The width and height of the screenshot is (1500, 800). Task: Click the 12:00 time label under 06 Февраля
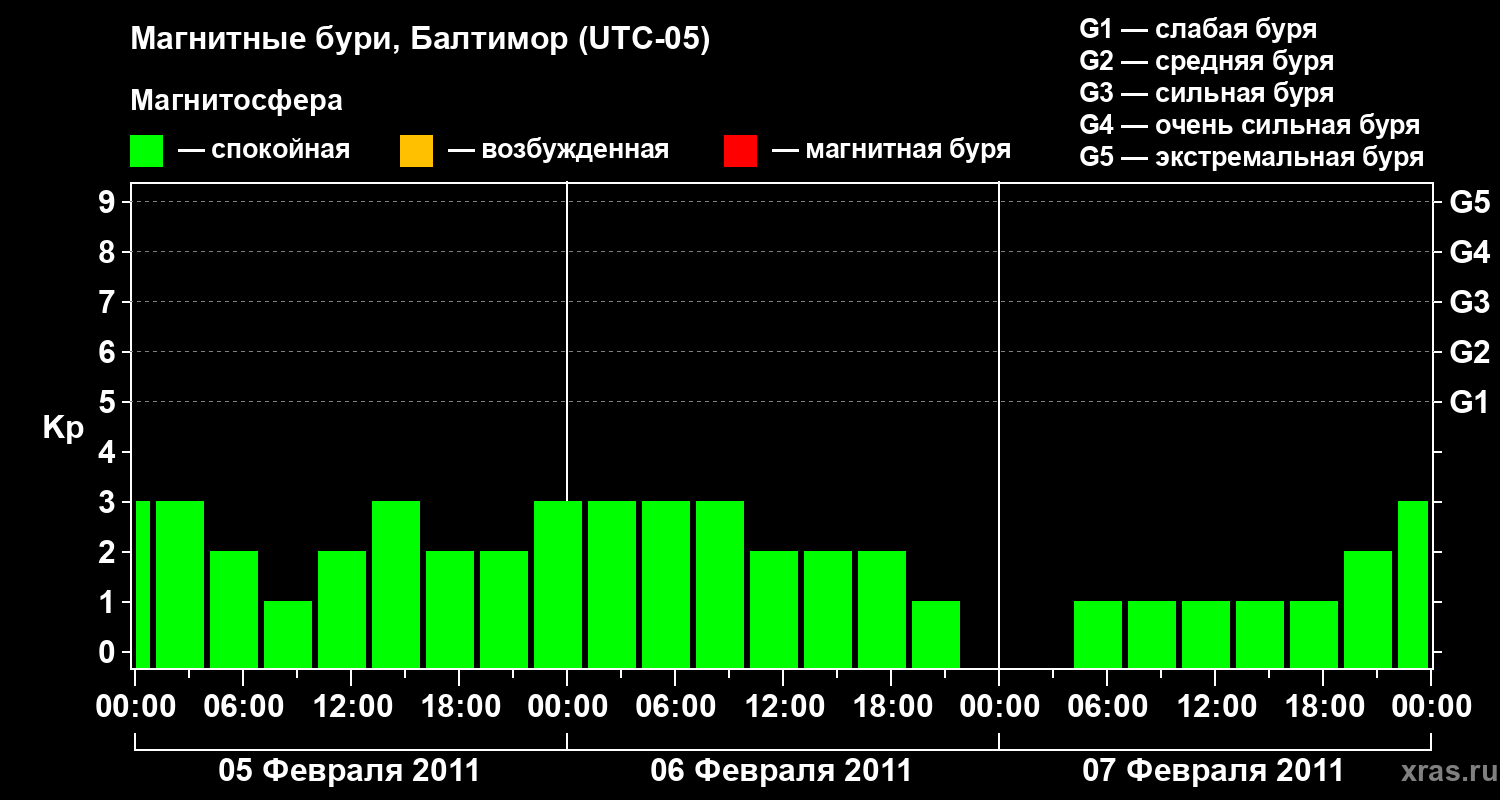(783, 707)
